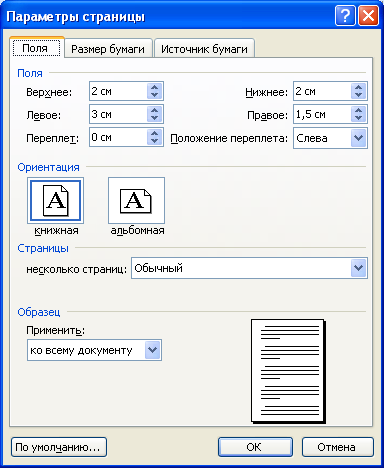Increase the Левое margin with up arrow
Image resolution: width=384 pixels, height=468 pixels.
(x=154, y=110)
